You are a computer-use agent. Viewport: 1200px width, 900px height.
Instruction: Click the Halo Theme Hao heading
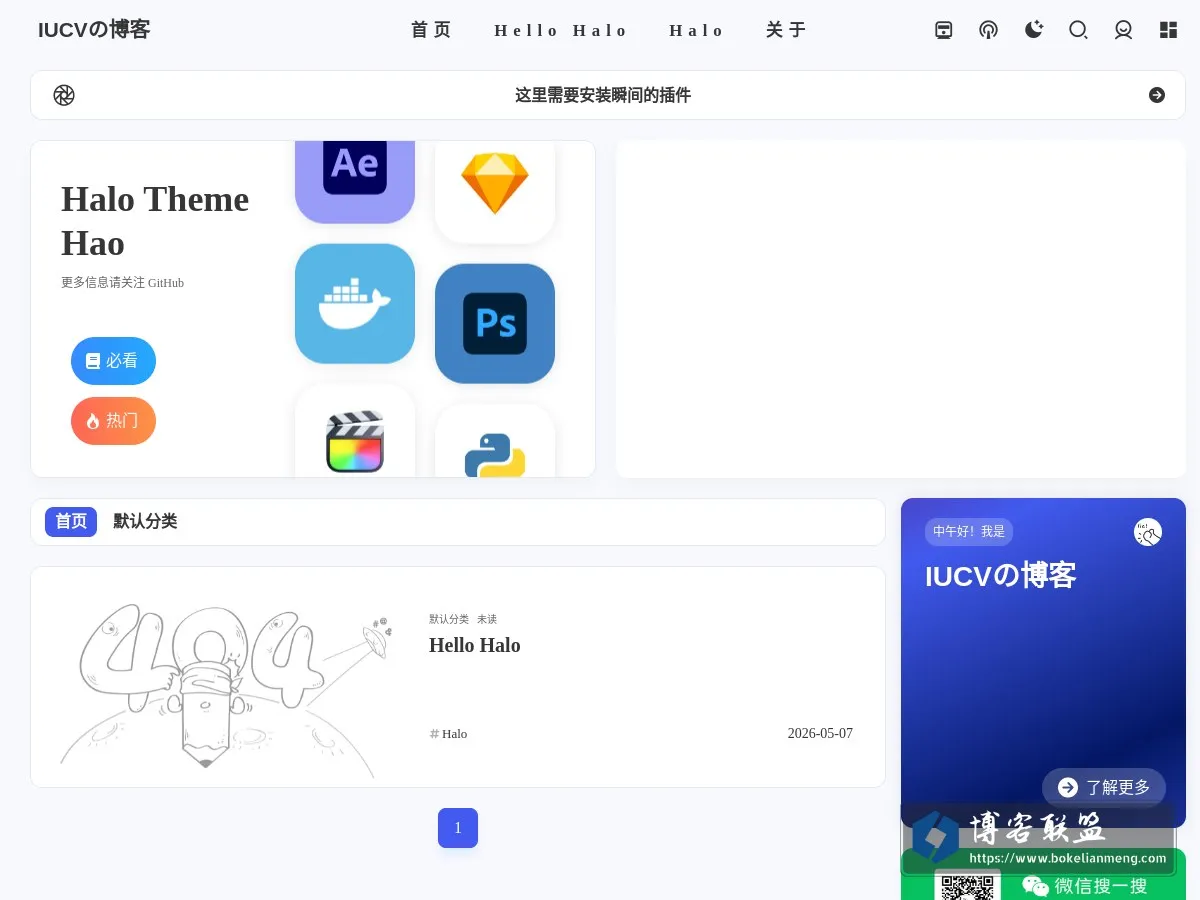155,221
